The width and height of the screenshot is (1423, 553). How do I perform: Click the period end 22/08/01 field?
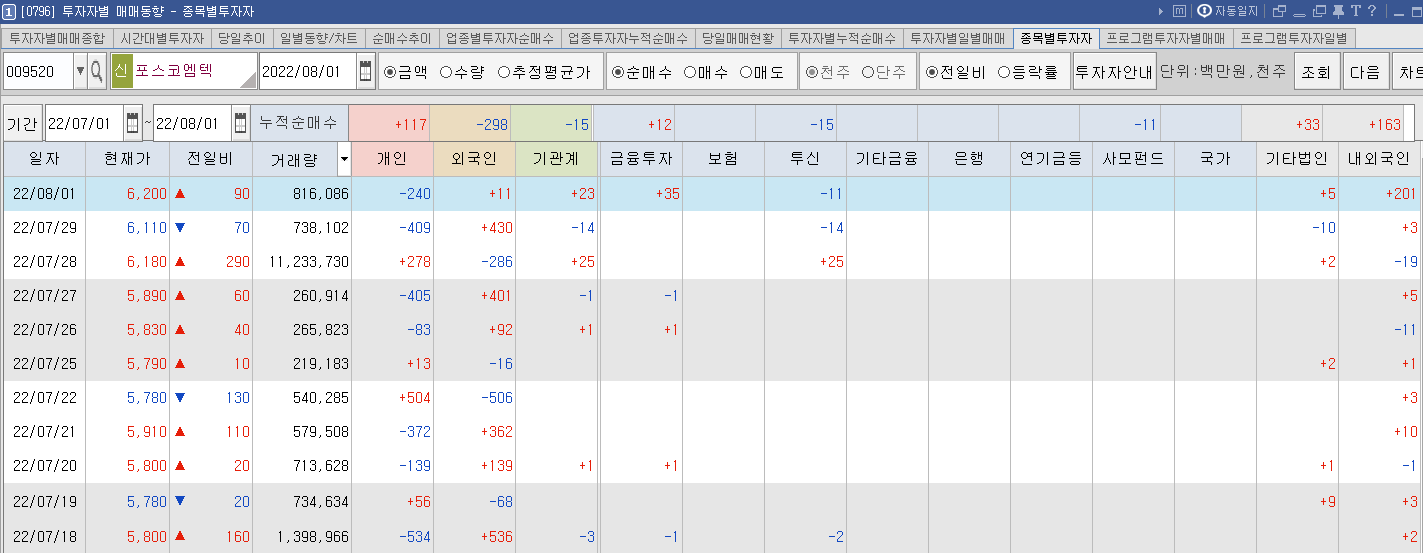coord(192,124)
